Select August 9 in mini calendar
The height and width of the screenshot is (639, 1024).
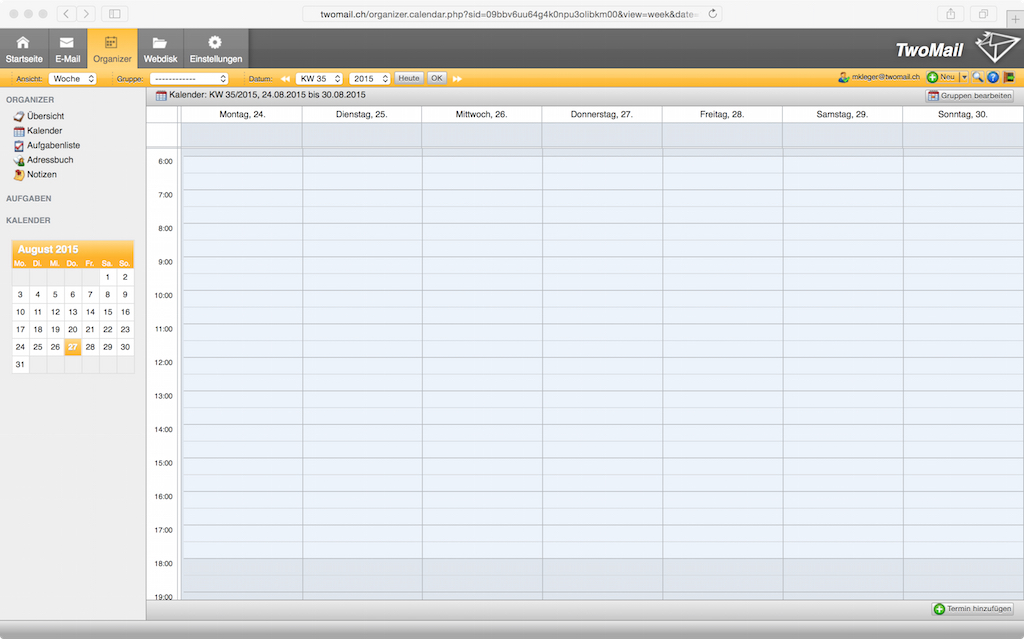pyautogui.click(x=125, y=295)
